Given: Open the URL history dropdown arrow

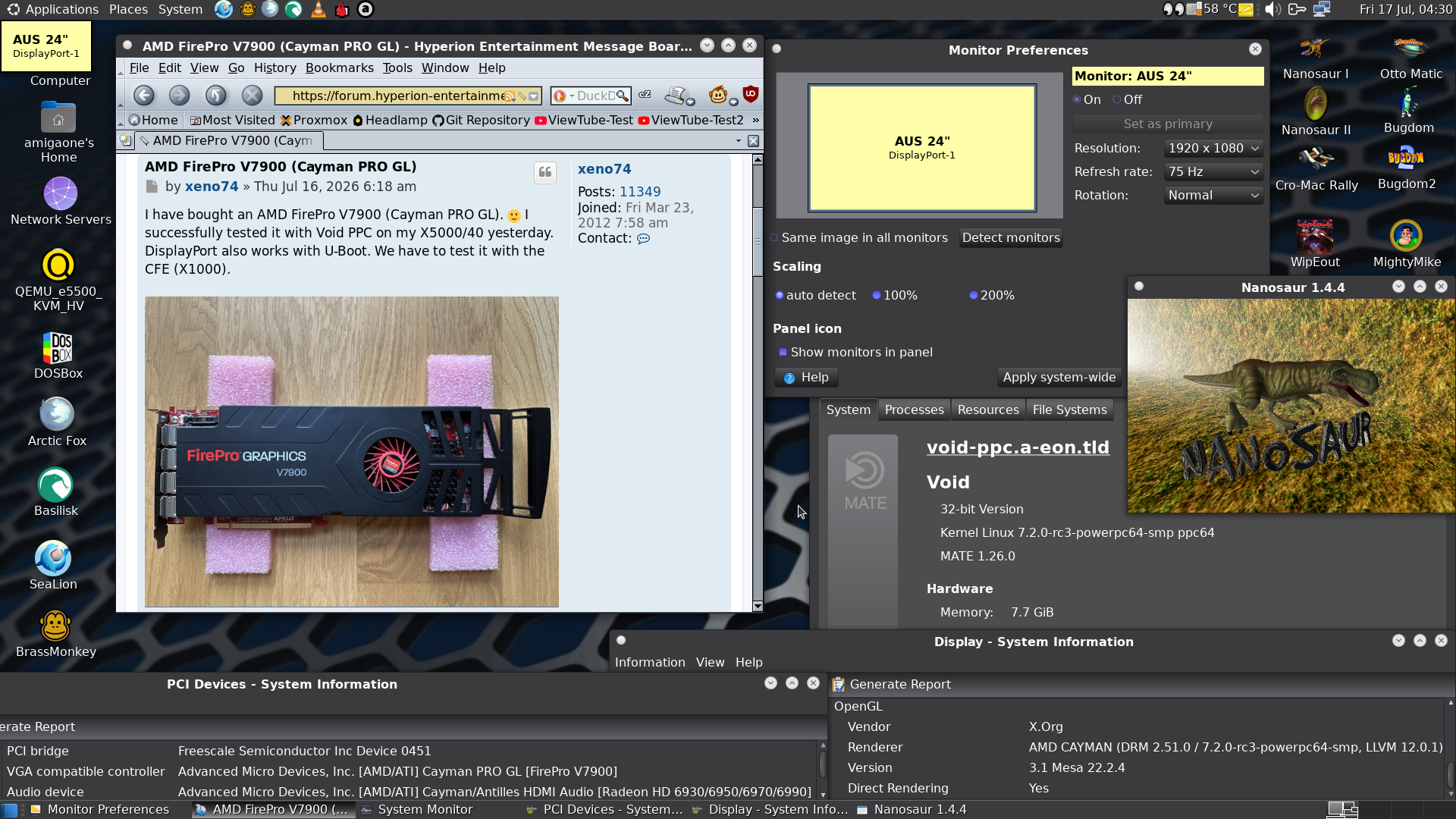Looking at the screenshot, I should tap(534, 96).
